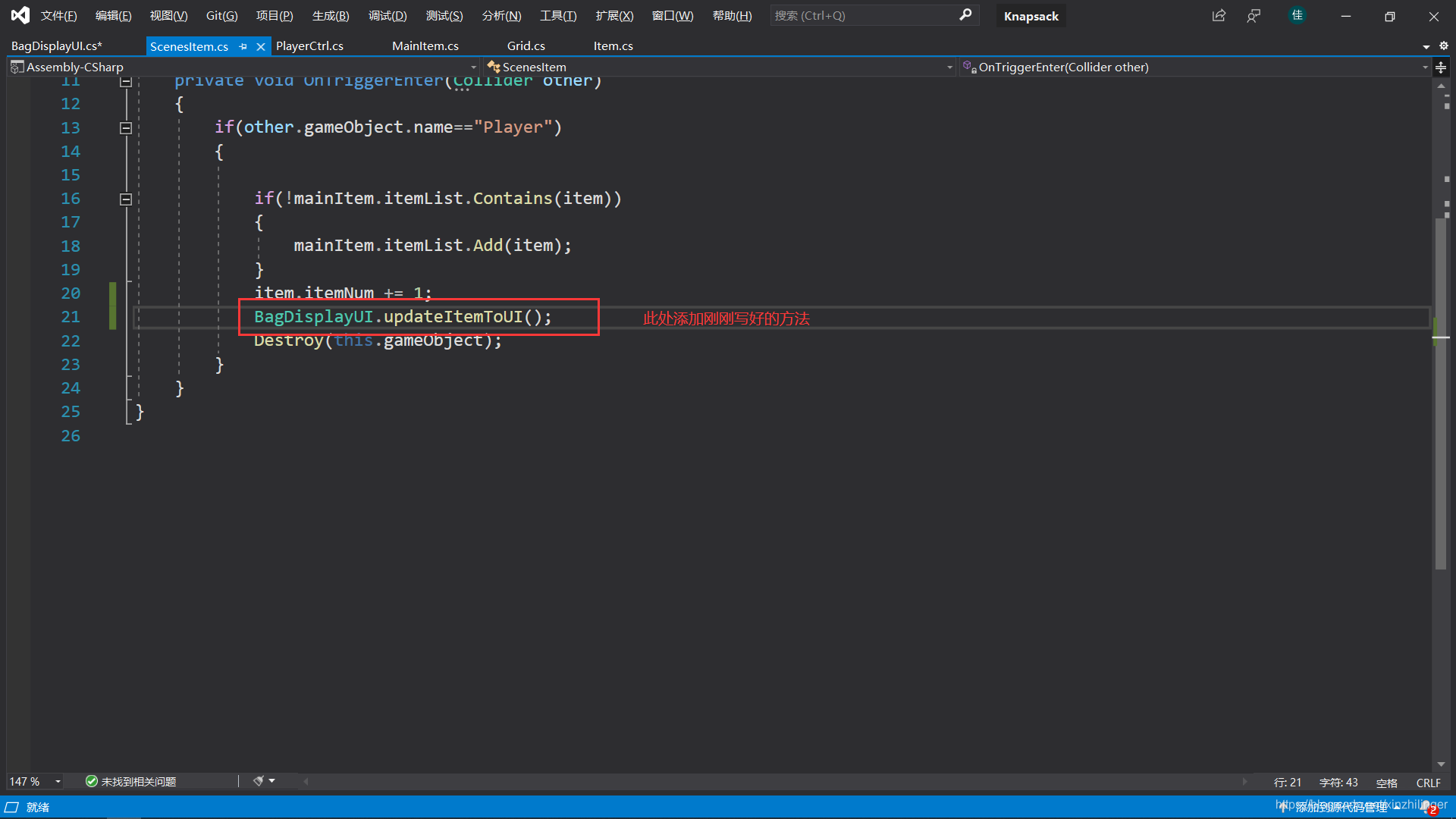Image resolution: width=1456 pixels, height=819 pixels.
Task: Open the 窗口(W) menu
Action: coord(673,16)
